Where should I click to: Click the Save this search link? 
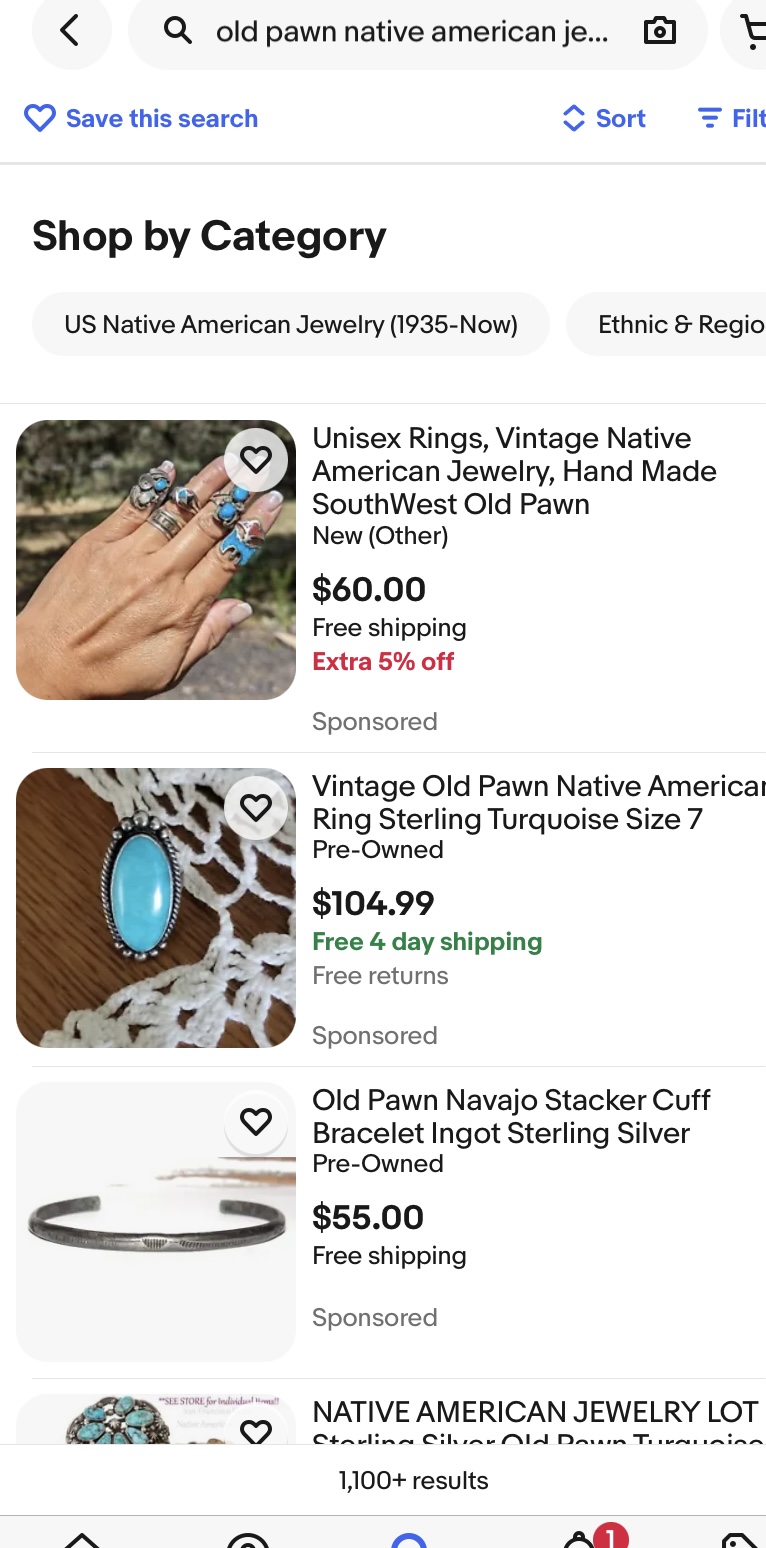pyautogui.click(x=161, y=119)
